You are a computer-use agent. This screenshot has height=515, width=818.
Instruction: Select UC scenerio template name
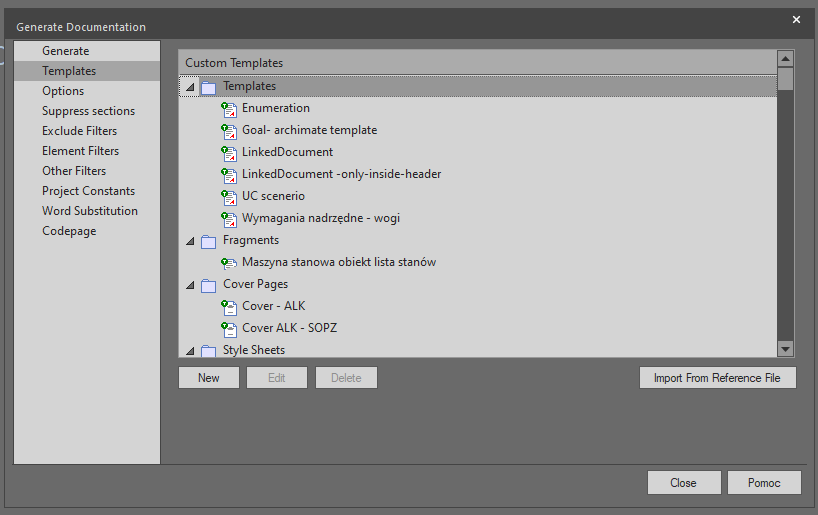(273, 196)
